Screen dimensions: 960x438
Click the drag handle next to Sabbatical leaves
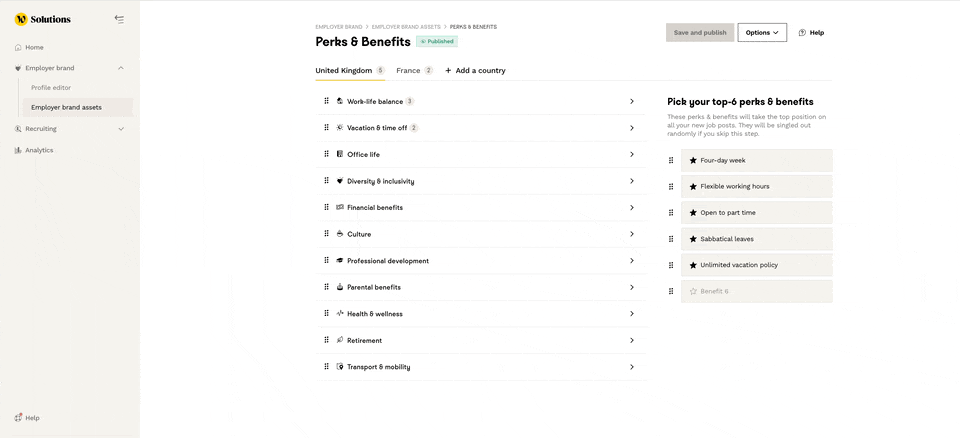pos(671,239)
